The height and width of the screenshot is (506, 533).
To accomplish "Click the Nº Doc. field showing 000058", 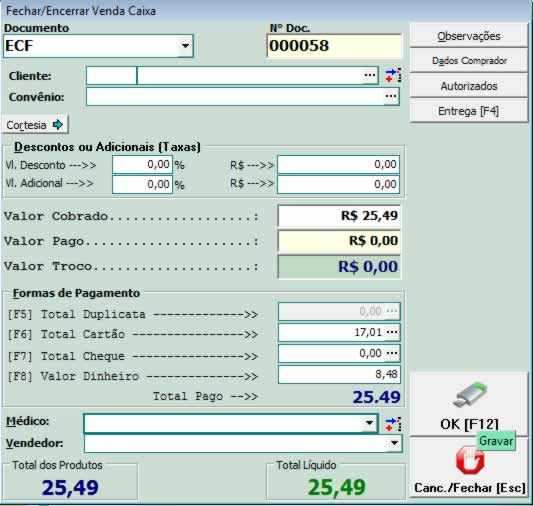I will [x=334, y=46].
